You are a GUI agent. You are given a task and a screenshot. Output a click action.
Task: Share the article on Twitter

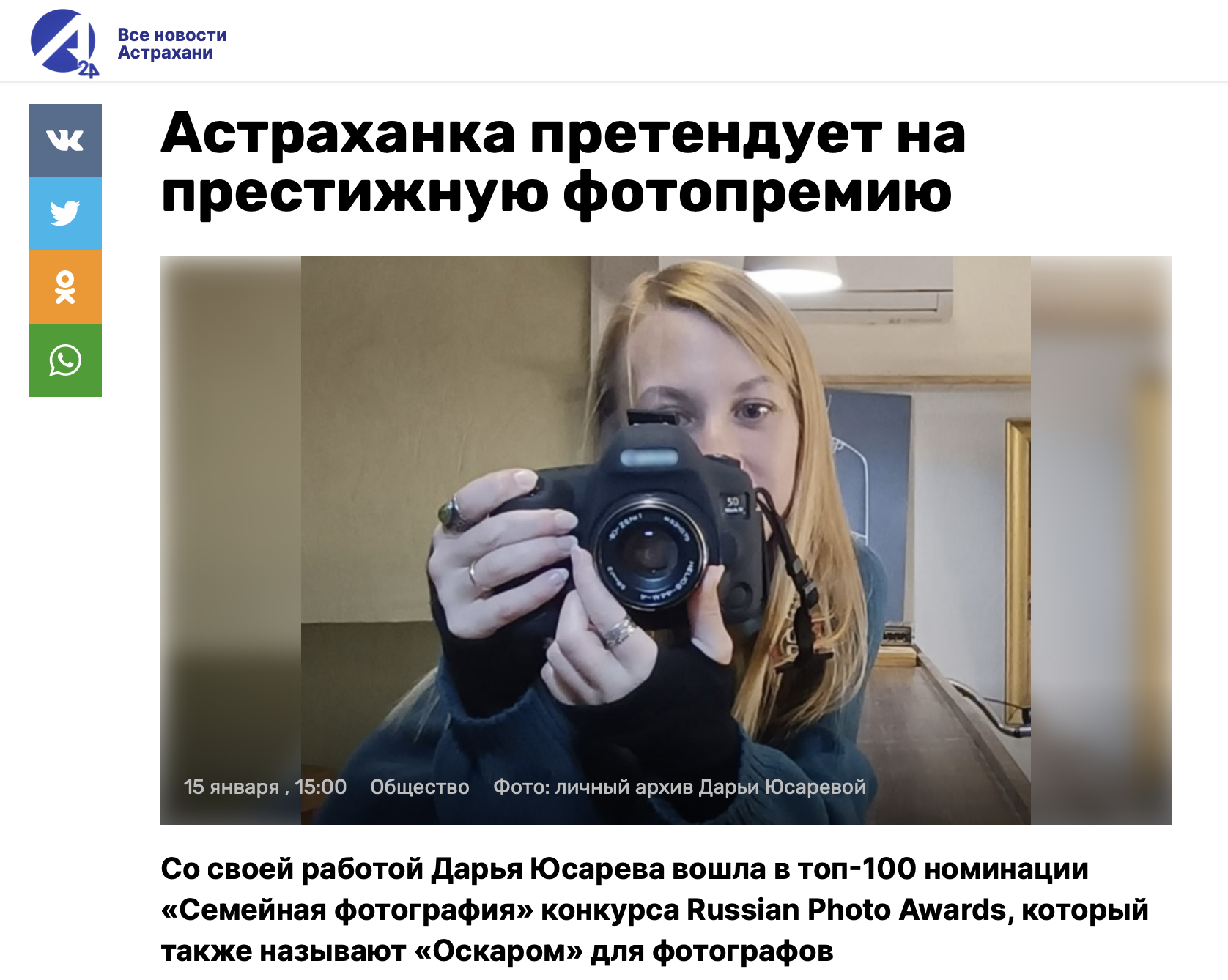coord(65,214)
